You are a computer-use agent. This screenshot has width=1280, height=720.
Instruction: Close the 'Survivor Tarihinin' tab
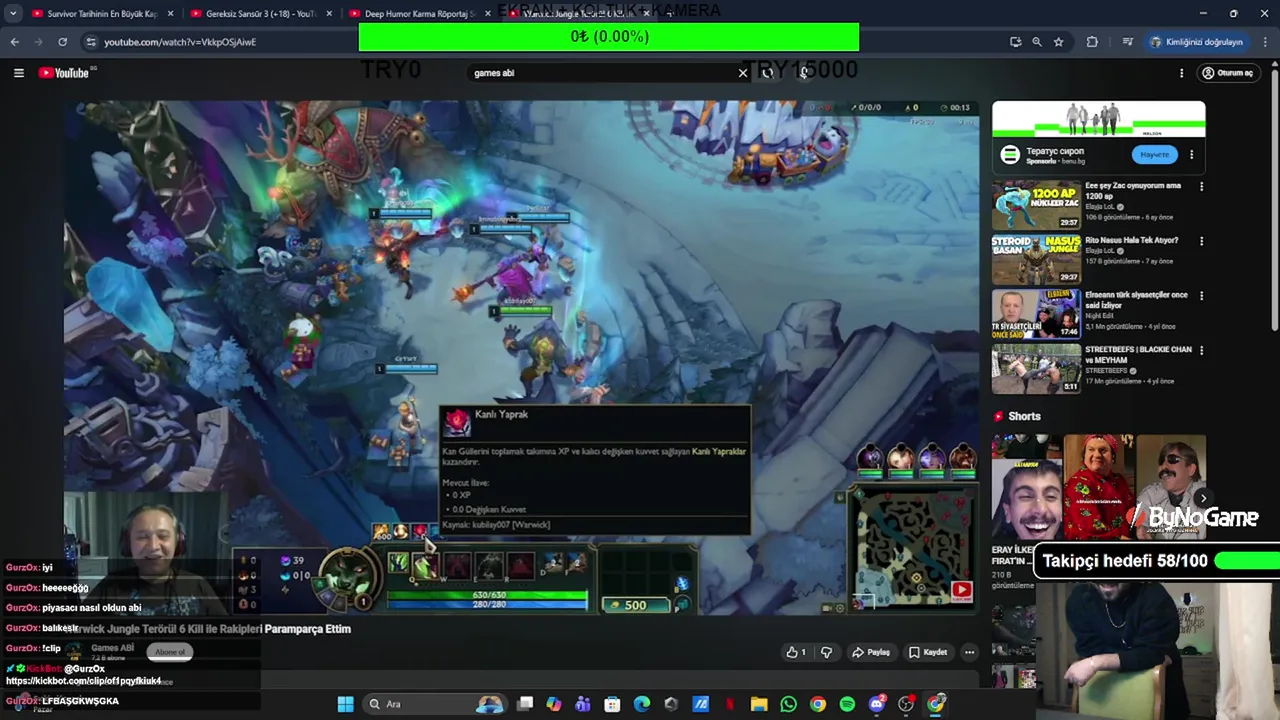pos(171,14)
